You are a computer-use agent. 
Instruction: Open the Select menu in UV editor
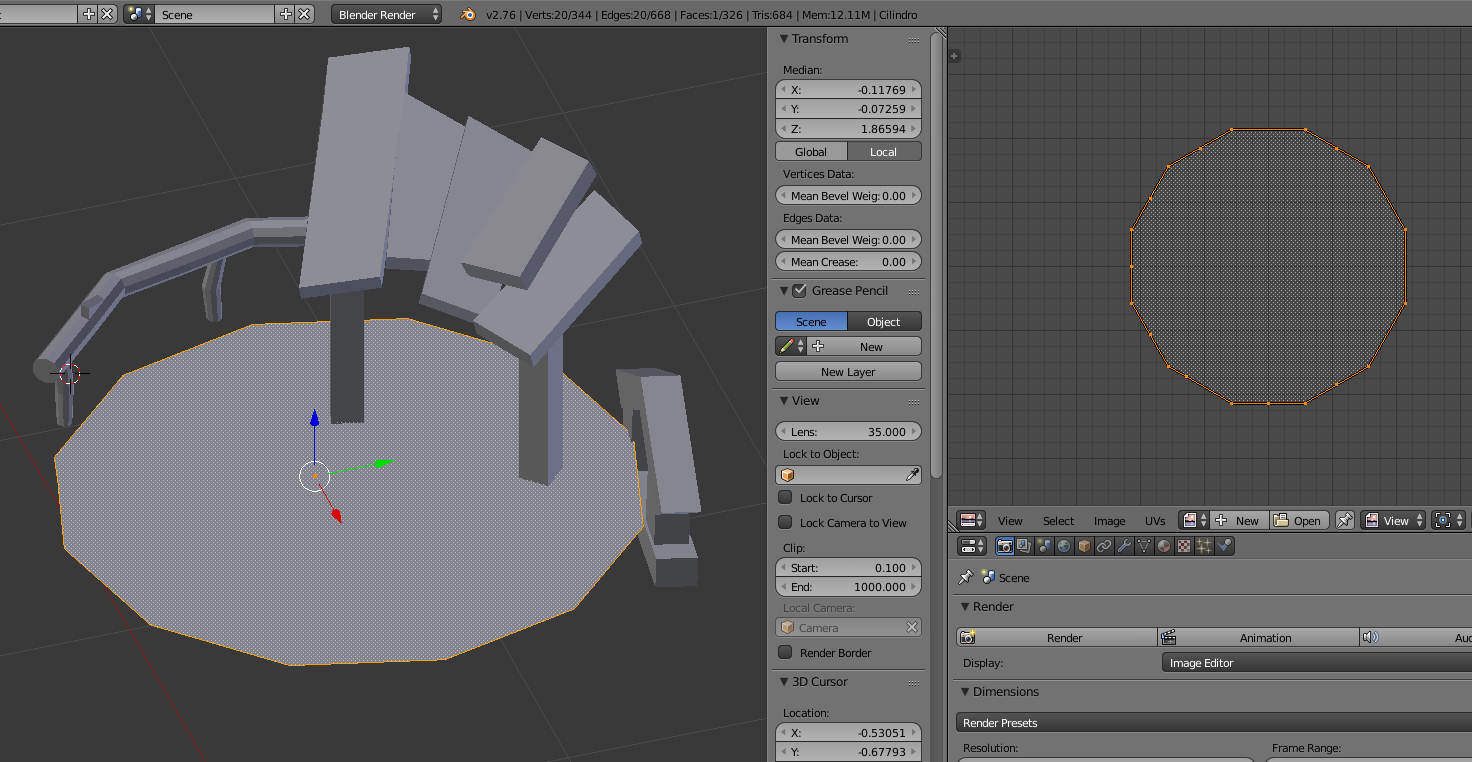1058,521
